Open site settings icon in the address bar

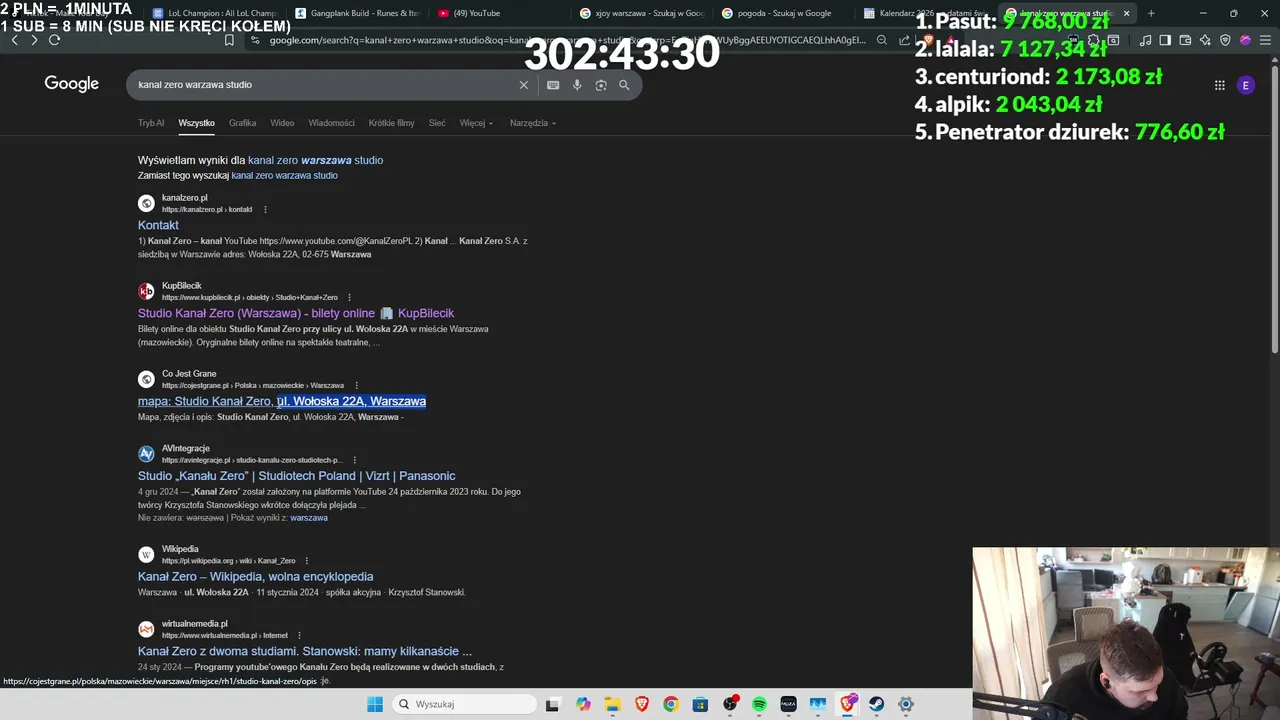tap(256, 40)
